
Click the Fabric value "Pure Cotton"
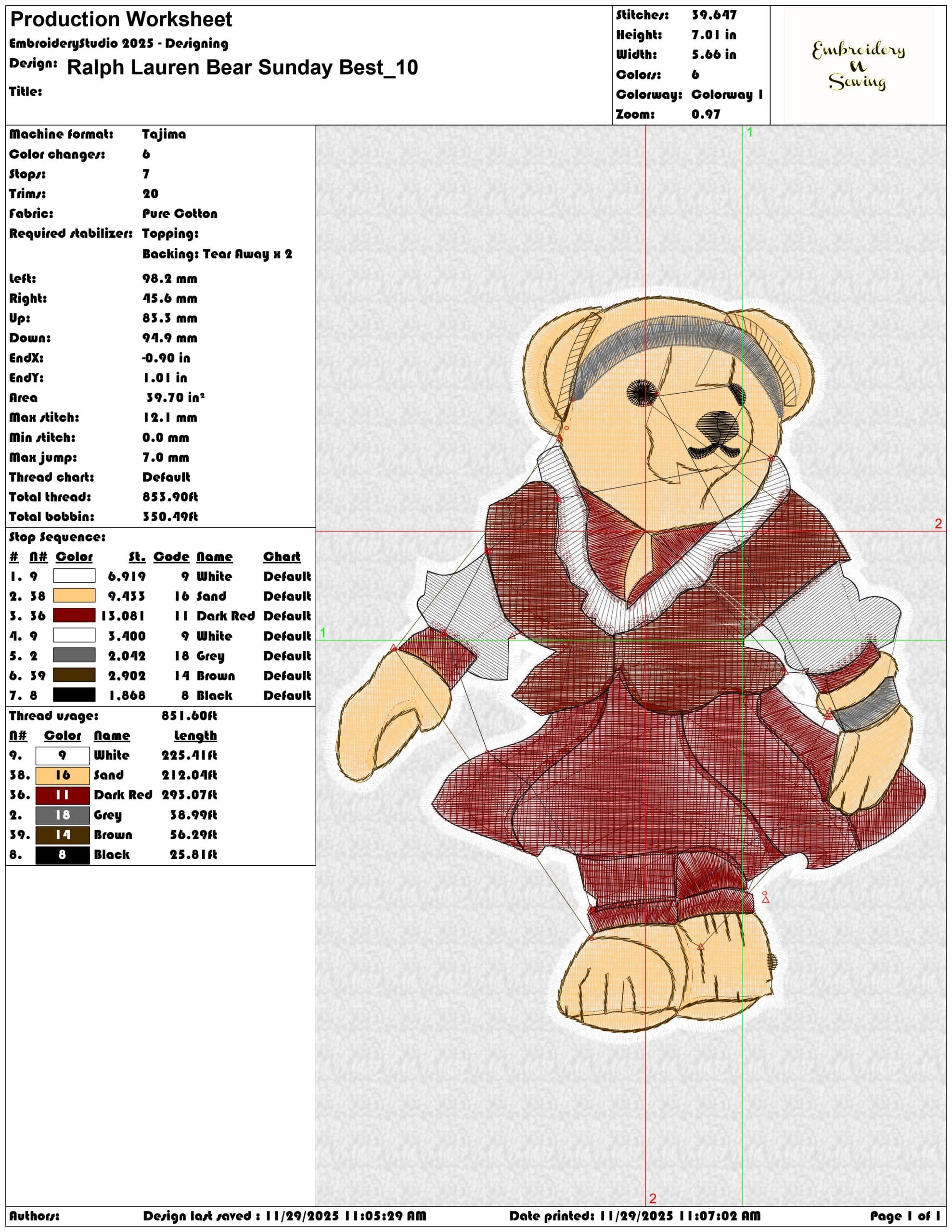click(x=180, y=213)
